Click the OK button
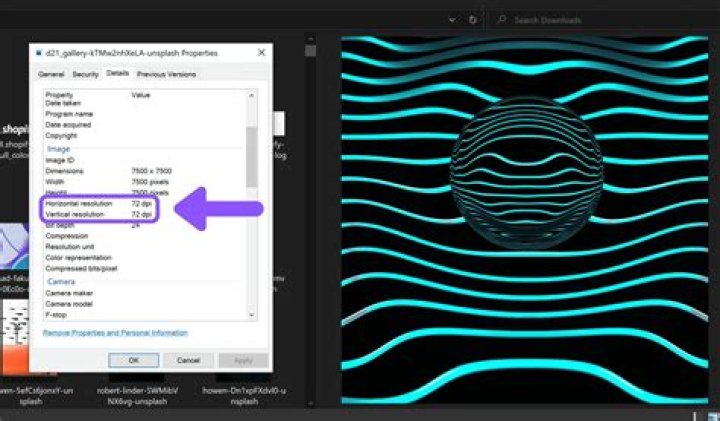Screen dimensions: 720x421 (134, 360)
